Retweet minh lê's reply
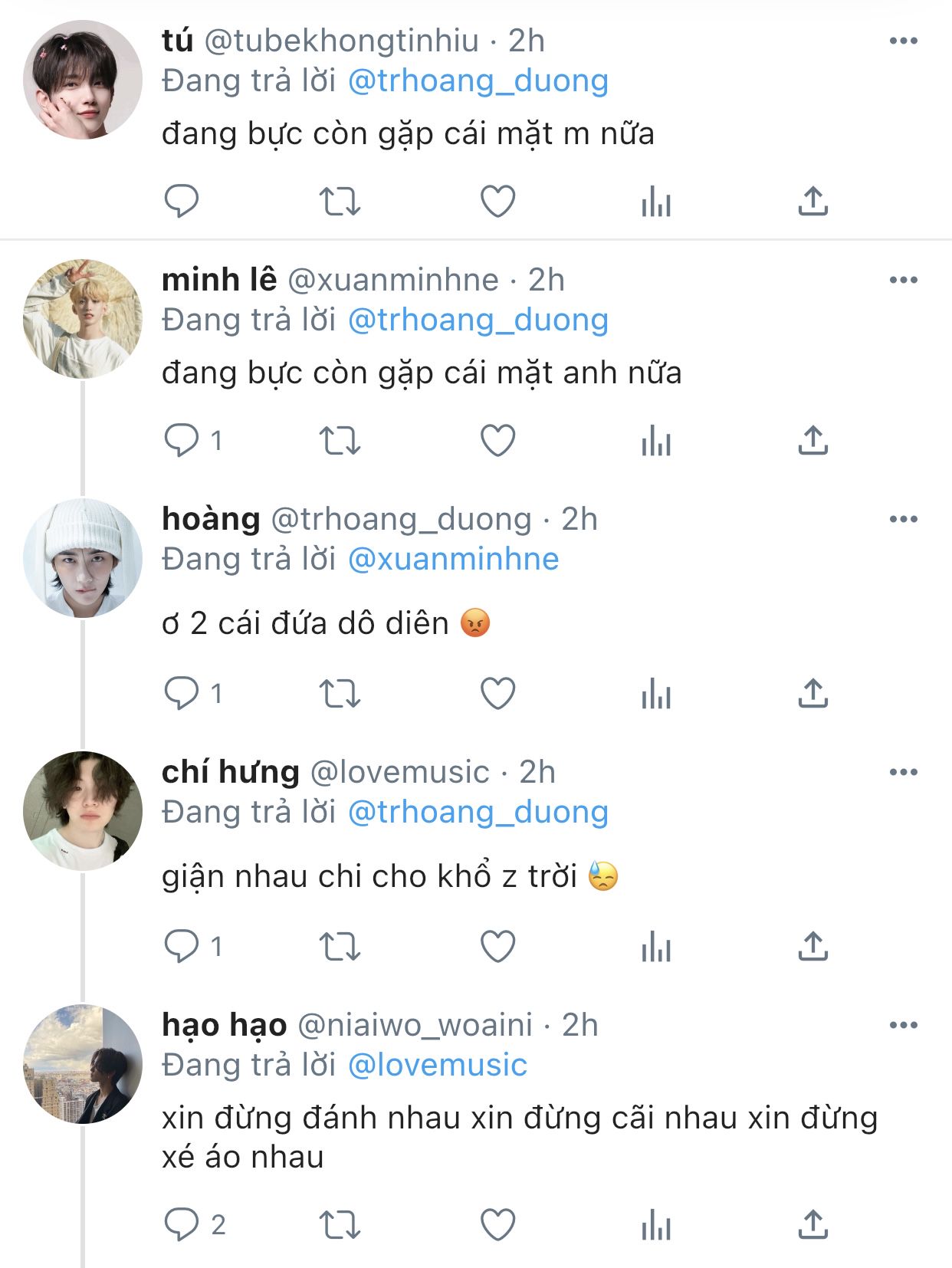The height and width of the screenshot is (1268, 952). pos(340,441)
